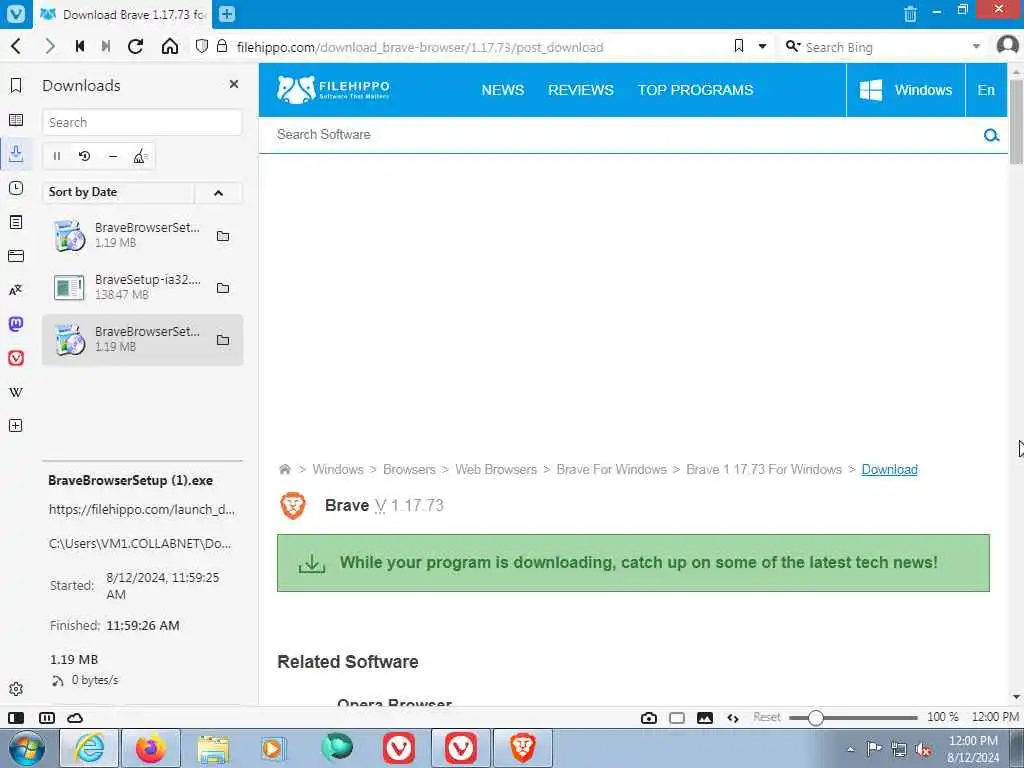
Task: Toggle images and animations
Action: 705,718
